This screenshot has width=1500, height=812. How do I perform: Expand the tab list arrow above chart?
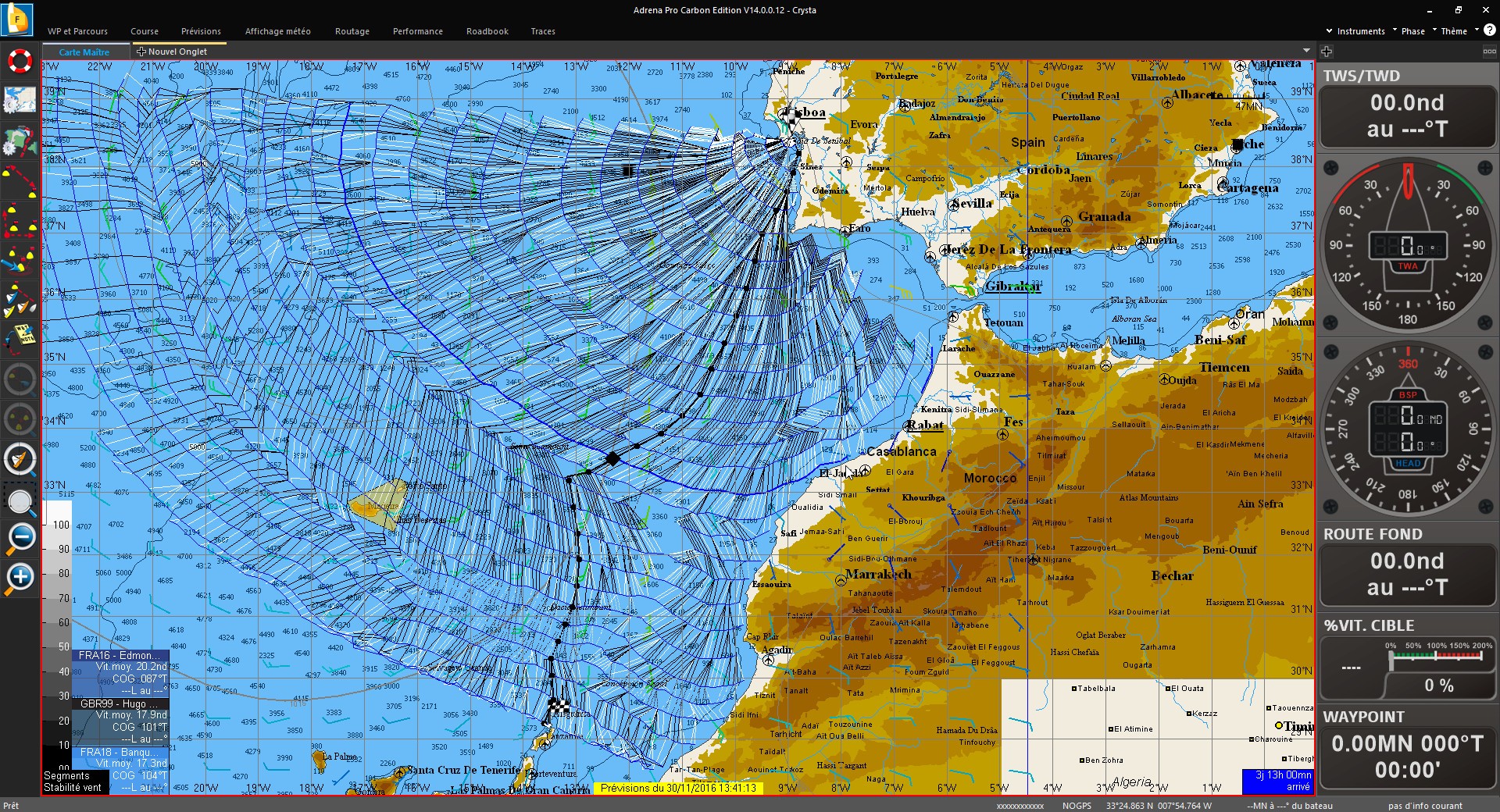coord(1306,51)
